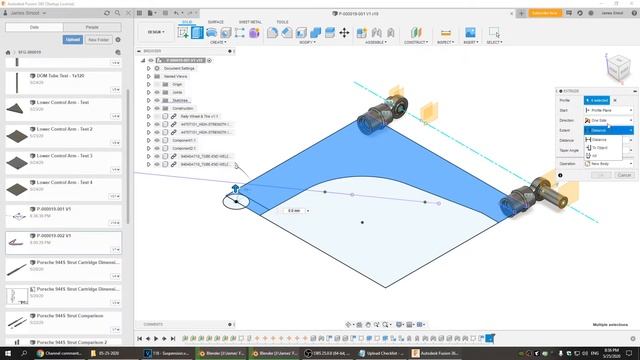Toggle visibility of Rally Wheel & Tire component
Viewport: 640px width, 360px height.
click(x=157, y=116)
